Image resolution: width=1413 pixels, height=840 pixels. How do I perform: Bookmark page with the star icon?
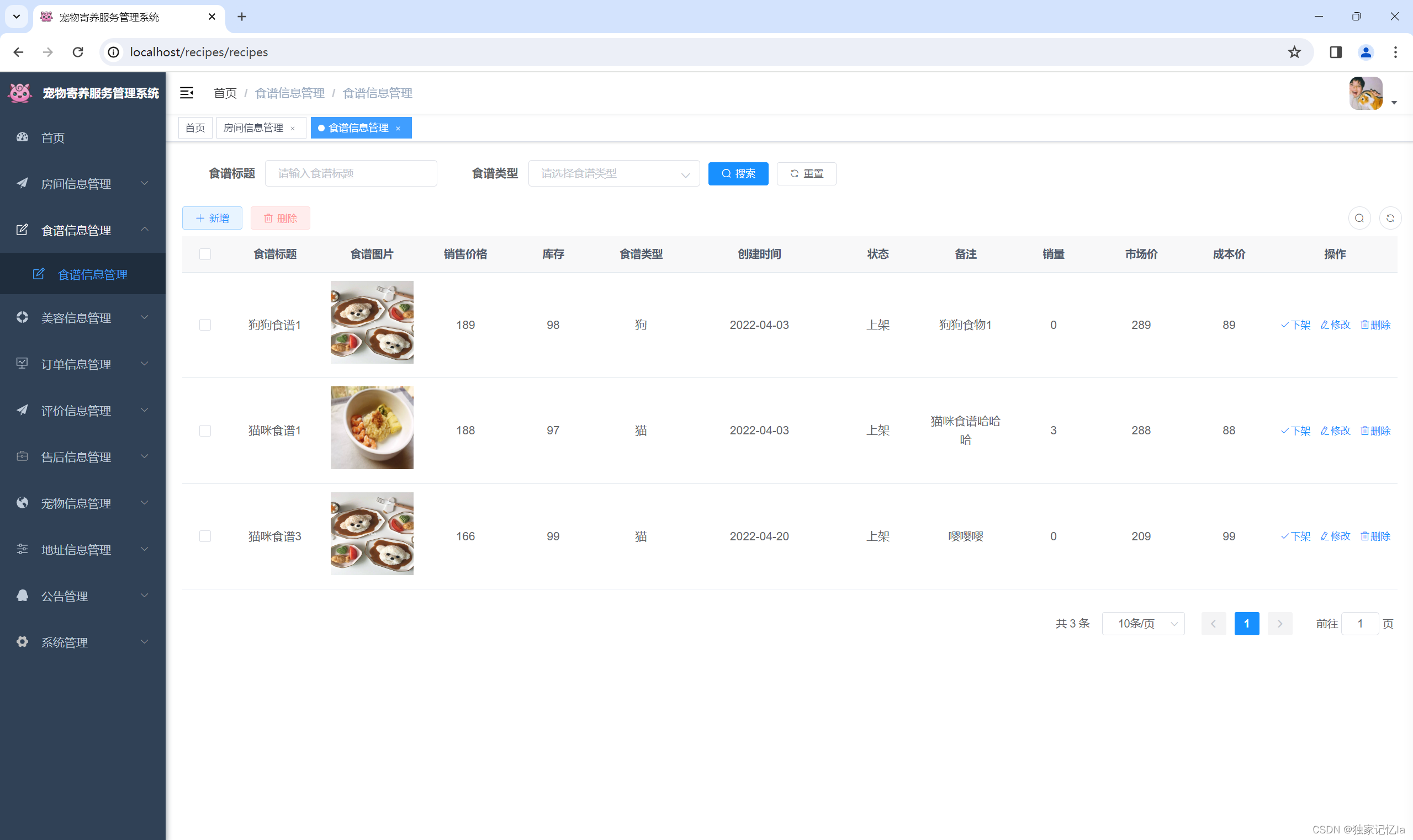[x=1294, y=52]
